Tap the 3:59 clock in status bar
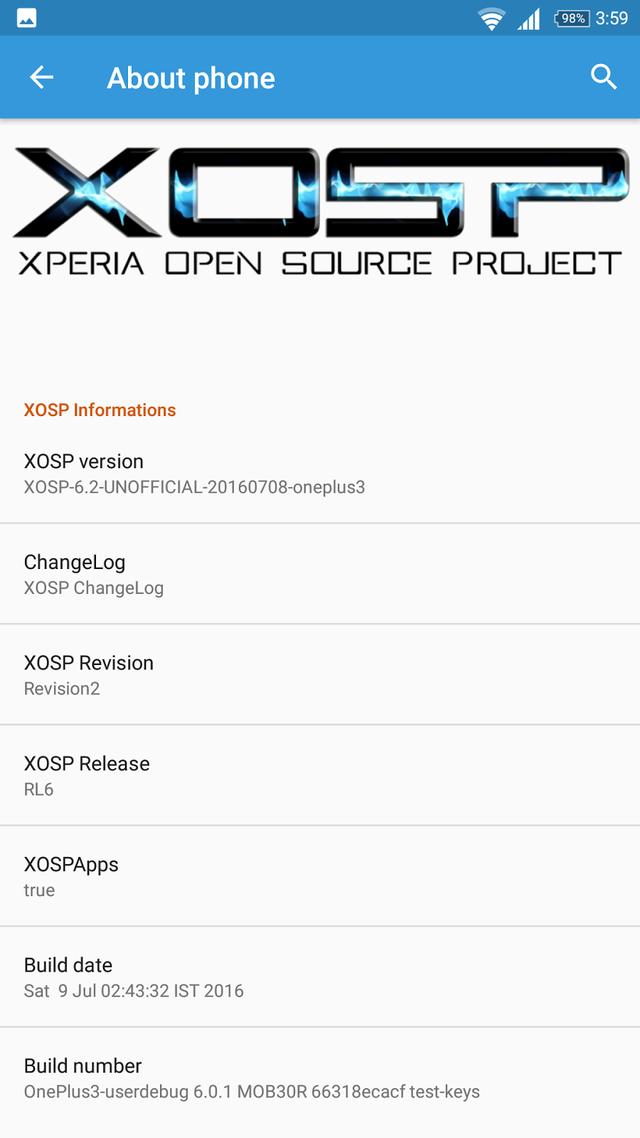 (612, 18)
